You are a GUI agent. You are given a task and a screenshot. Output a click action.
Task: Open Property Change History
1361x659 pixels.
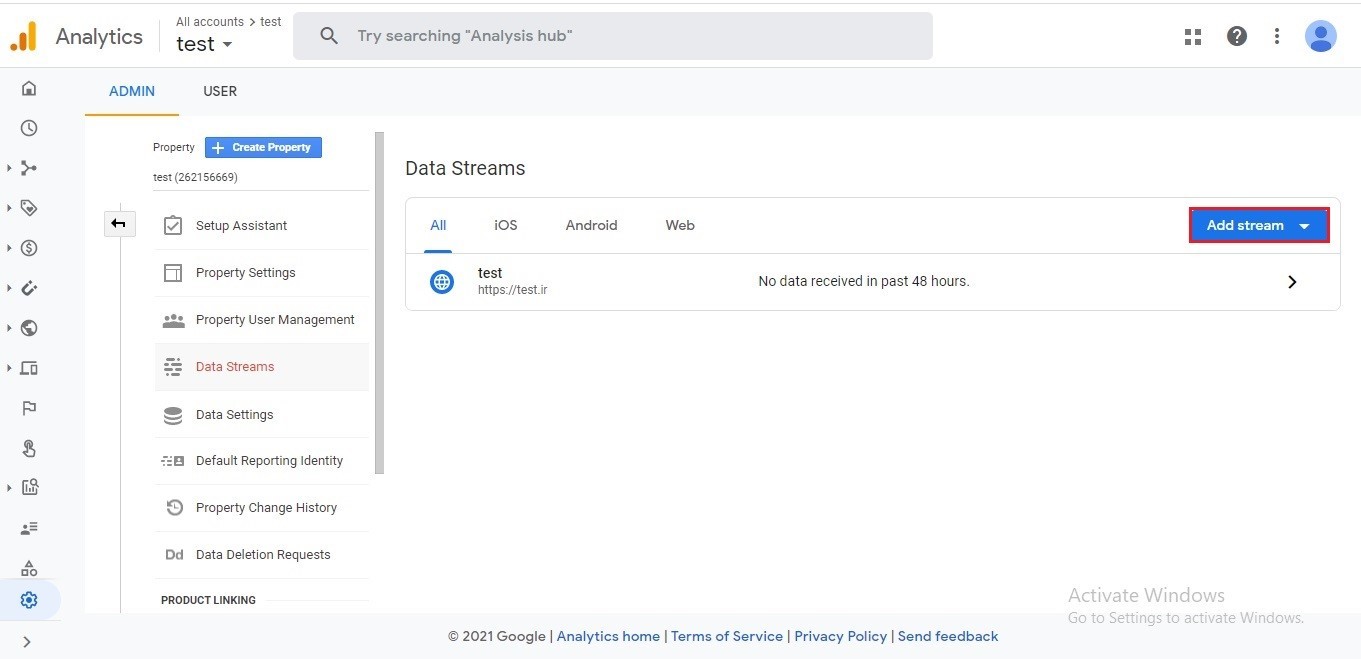266,508
